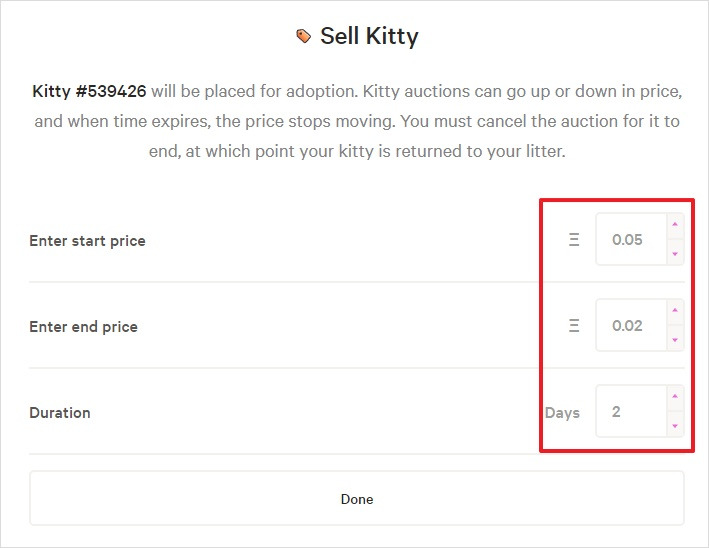Focus the end price field showing 0.02
This screenshot has height=548, width=709.
(631, 325)
